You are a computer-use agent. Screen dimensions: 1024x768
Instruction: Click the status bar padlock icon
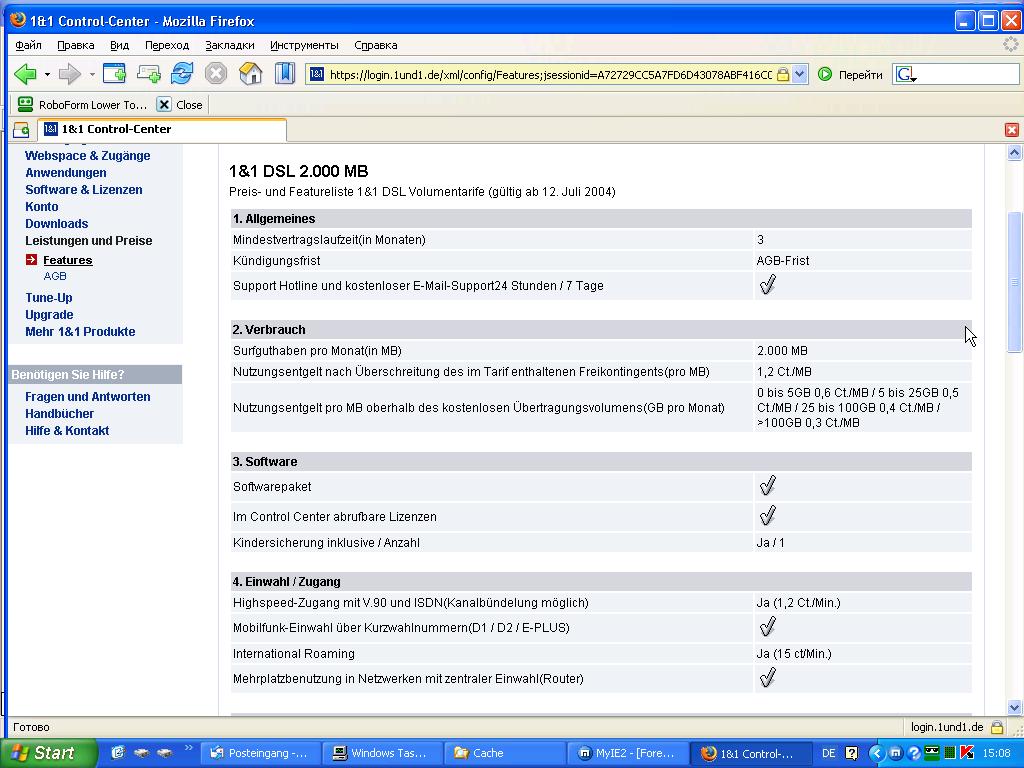[997, 727]
